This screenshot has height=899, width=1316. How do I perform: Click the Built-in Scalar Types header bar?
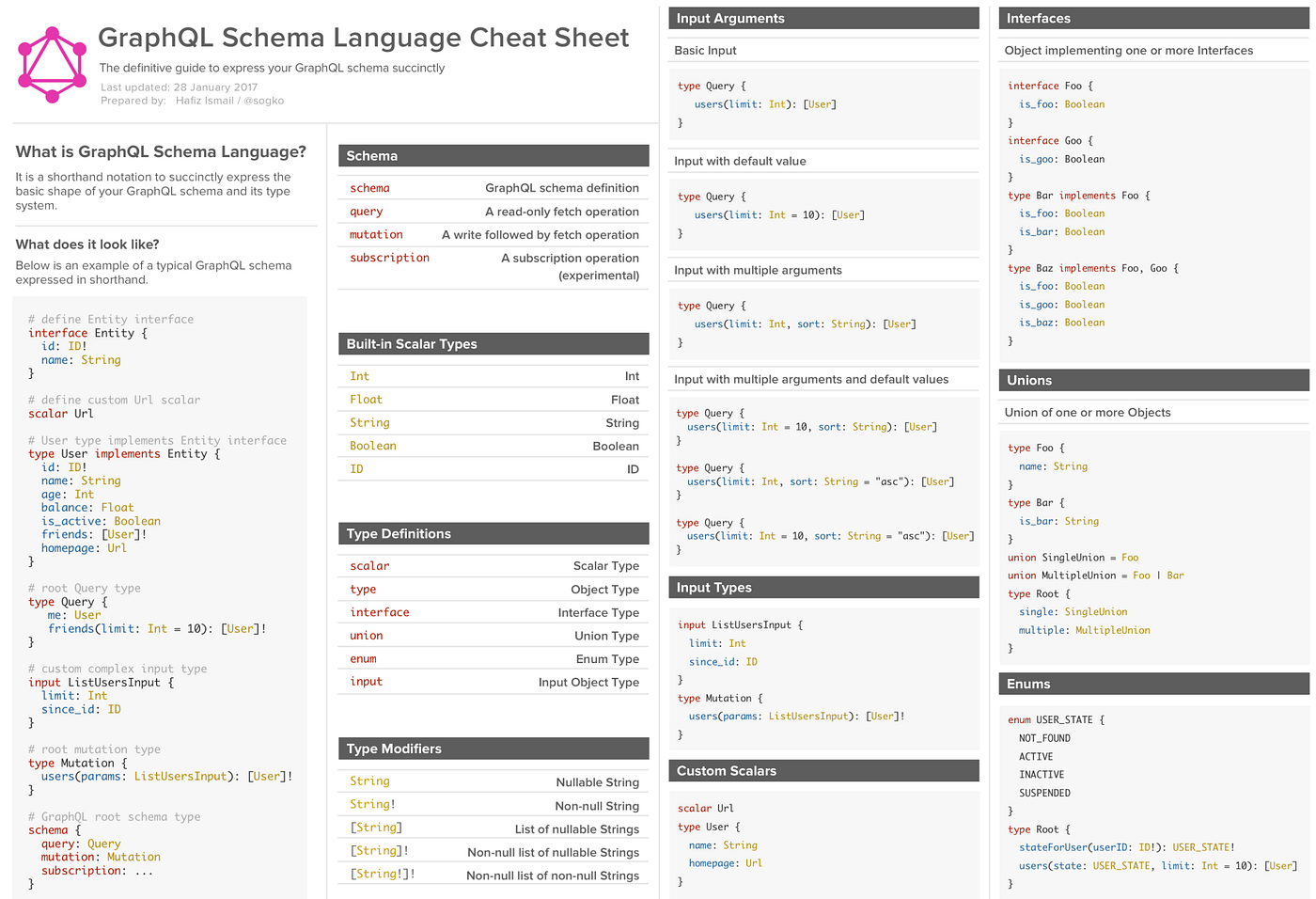pyautogui.click(x=493, y=343)
